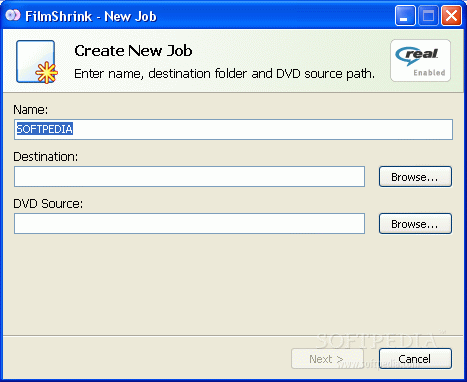Viewport: 467px width, 382px height.
Task: Click the 'FilmShrink - New Job' title text
Action: click(x=91, y=16)
